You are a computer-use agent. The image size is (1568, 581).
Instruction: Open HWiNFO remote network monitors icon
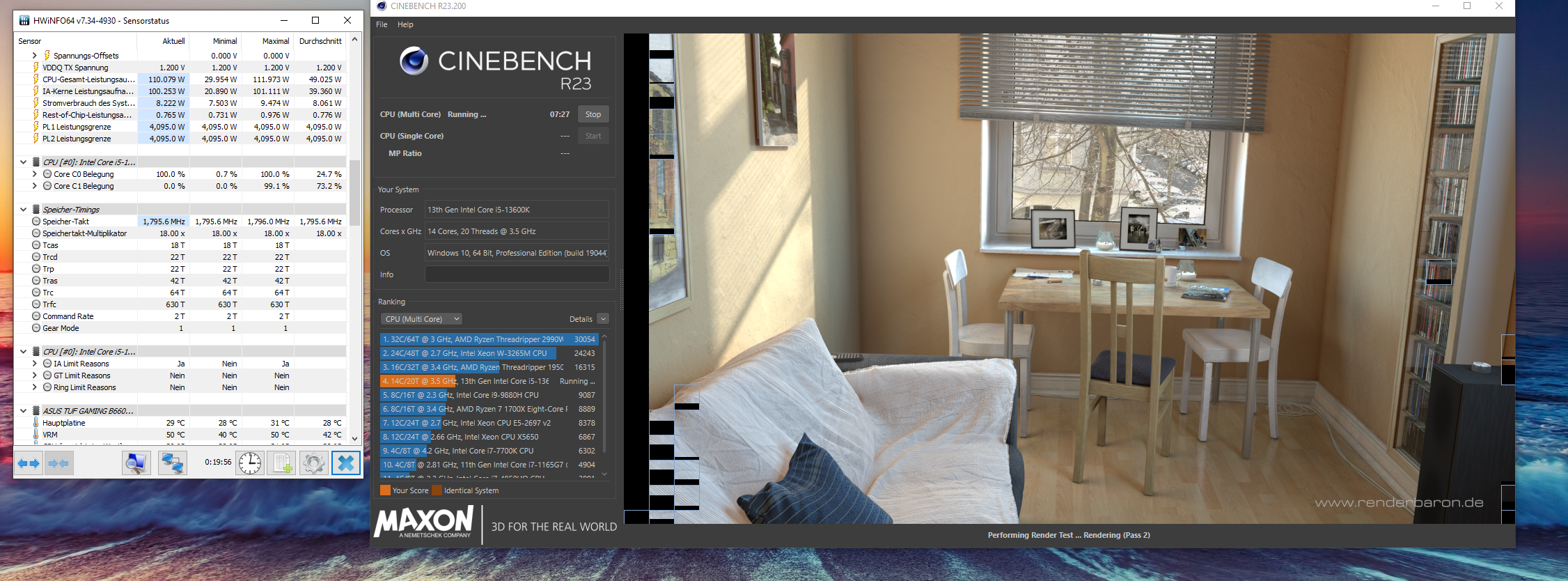[172, 463]
